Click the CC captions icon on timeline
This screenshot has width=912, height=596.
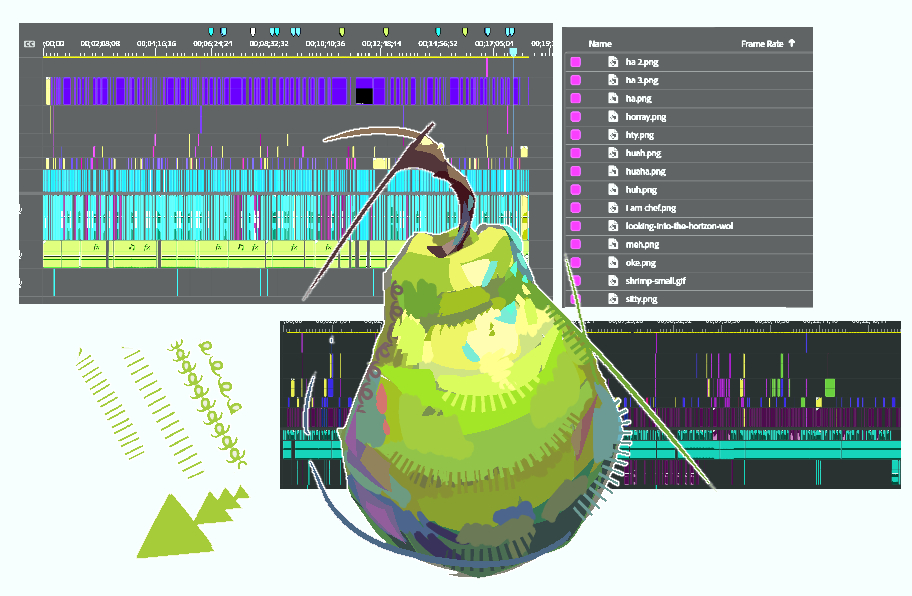tap(28, 44)
